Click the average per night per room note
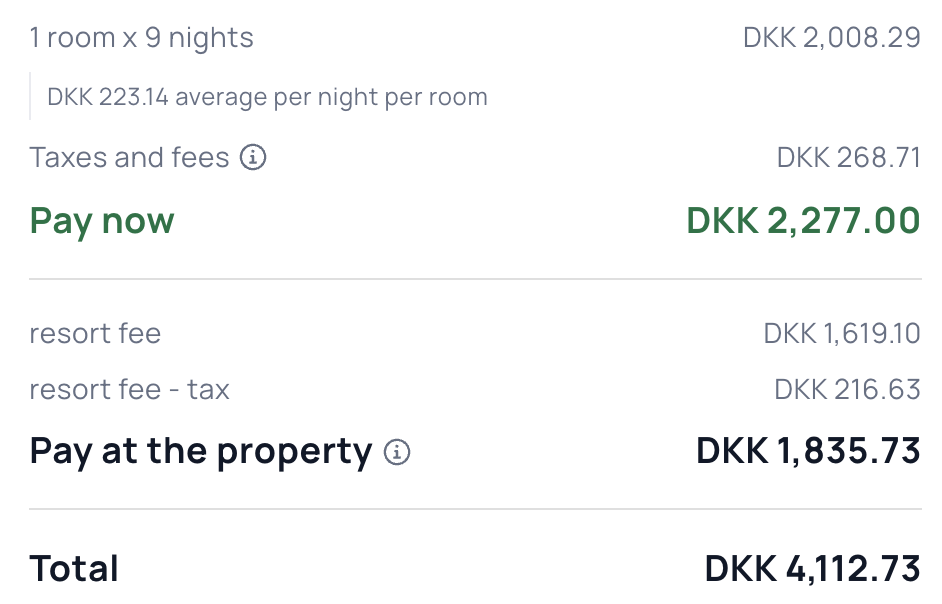The image size is (942, 604). [267, 98]
